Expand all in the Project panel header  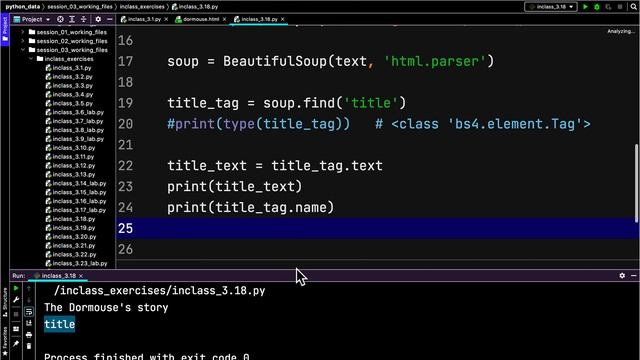point(72,19)
